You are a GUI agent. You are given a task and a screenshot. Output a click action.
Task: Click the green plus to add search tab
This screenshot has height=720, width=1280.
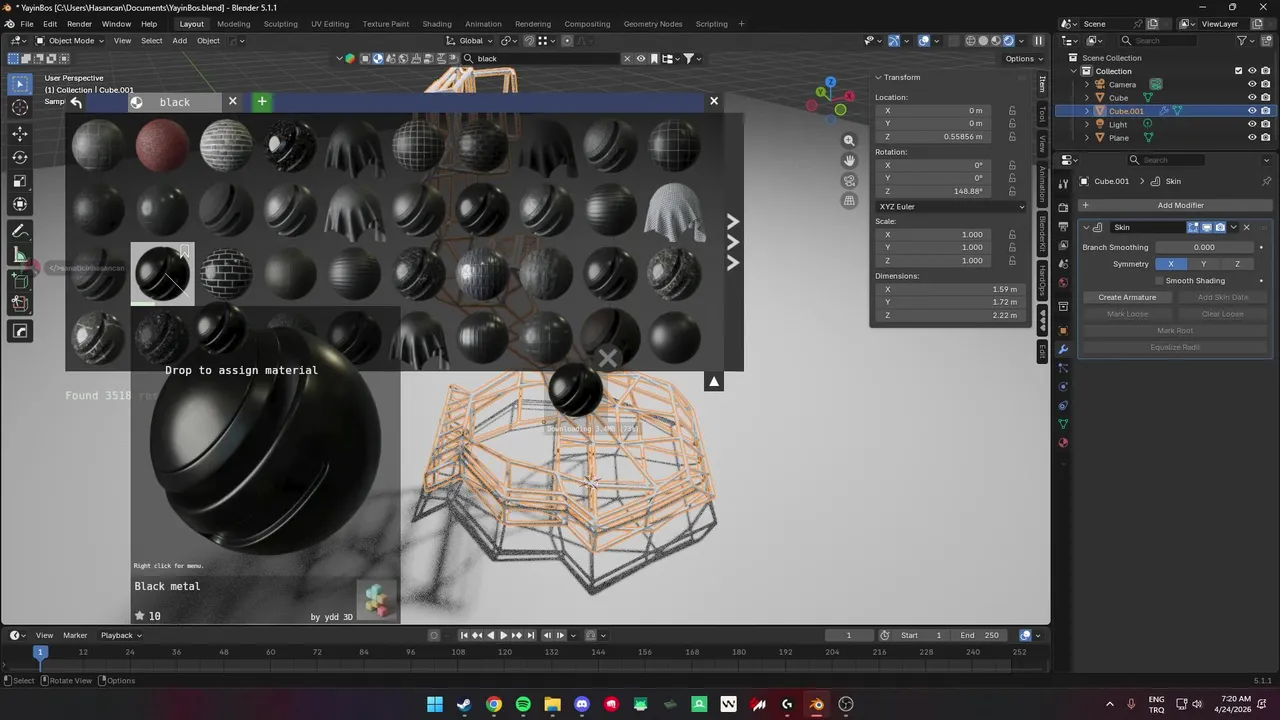(261, 102)
